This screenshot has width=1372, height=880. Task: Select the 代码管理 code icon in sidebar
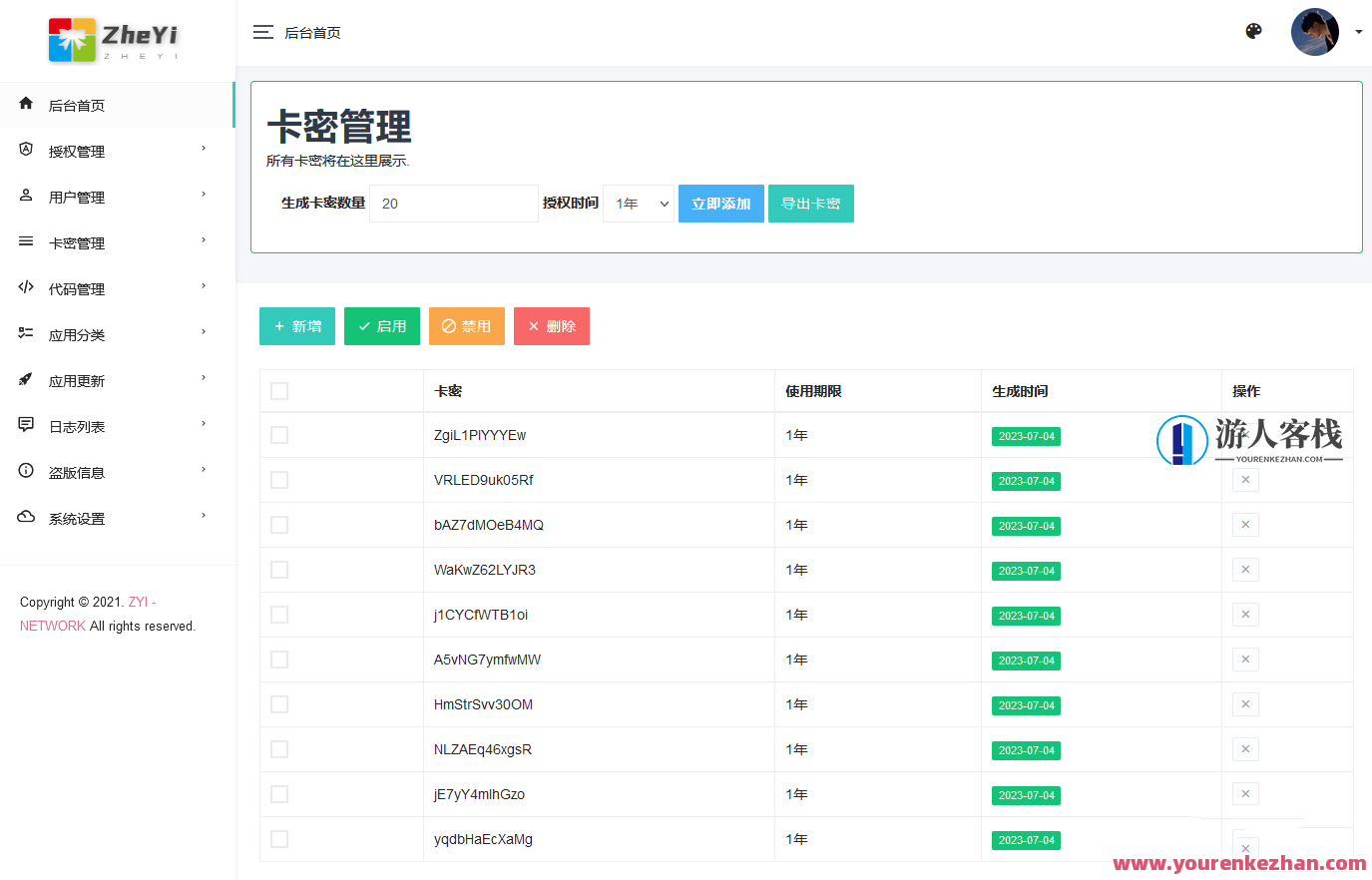pyautogui.click(x=25, y=287)
